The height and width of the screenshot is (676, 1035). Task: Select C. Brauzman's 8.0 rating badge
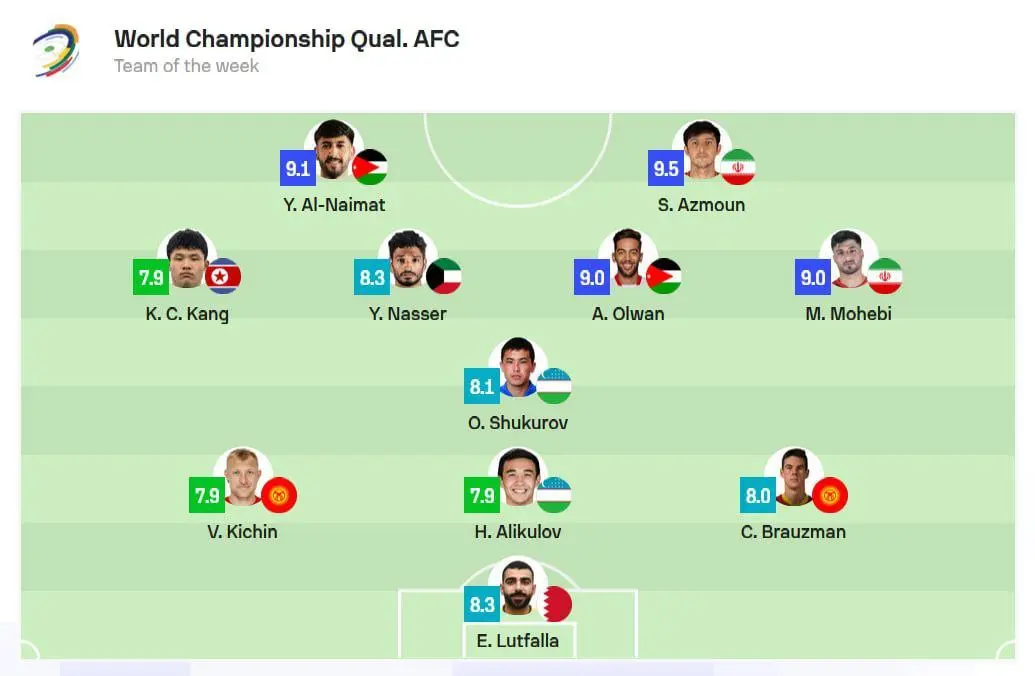(x=758, y=495)
